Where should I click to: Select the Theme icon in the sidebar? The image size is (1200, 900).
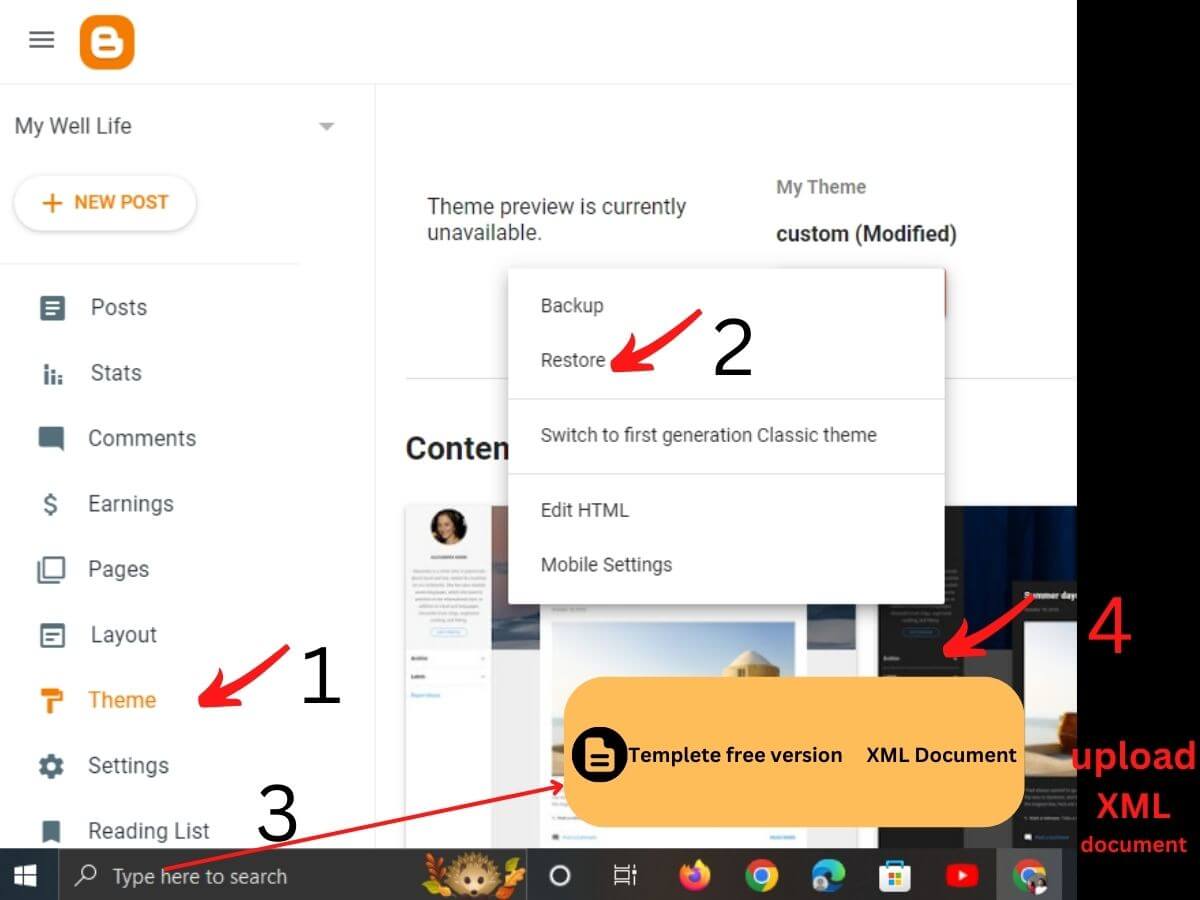click(52, 700)
